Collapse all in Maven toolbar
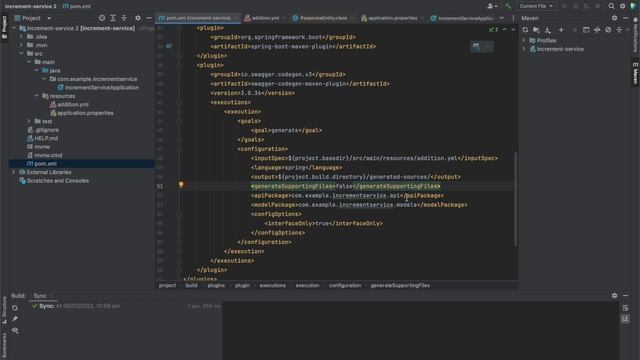This screenshot has width=640, height=360. [619, 30]
